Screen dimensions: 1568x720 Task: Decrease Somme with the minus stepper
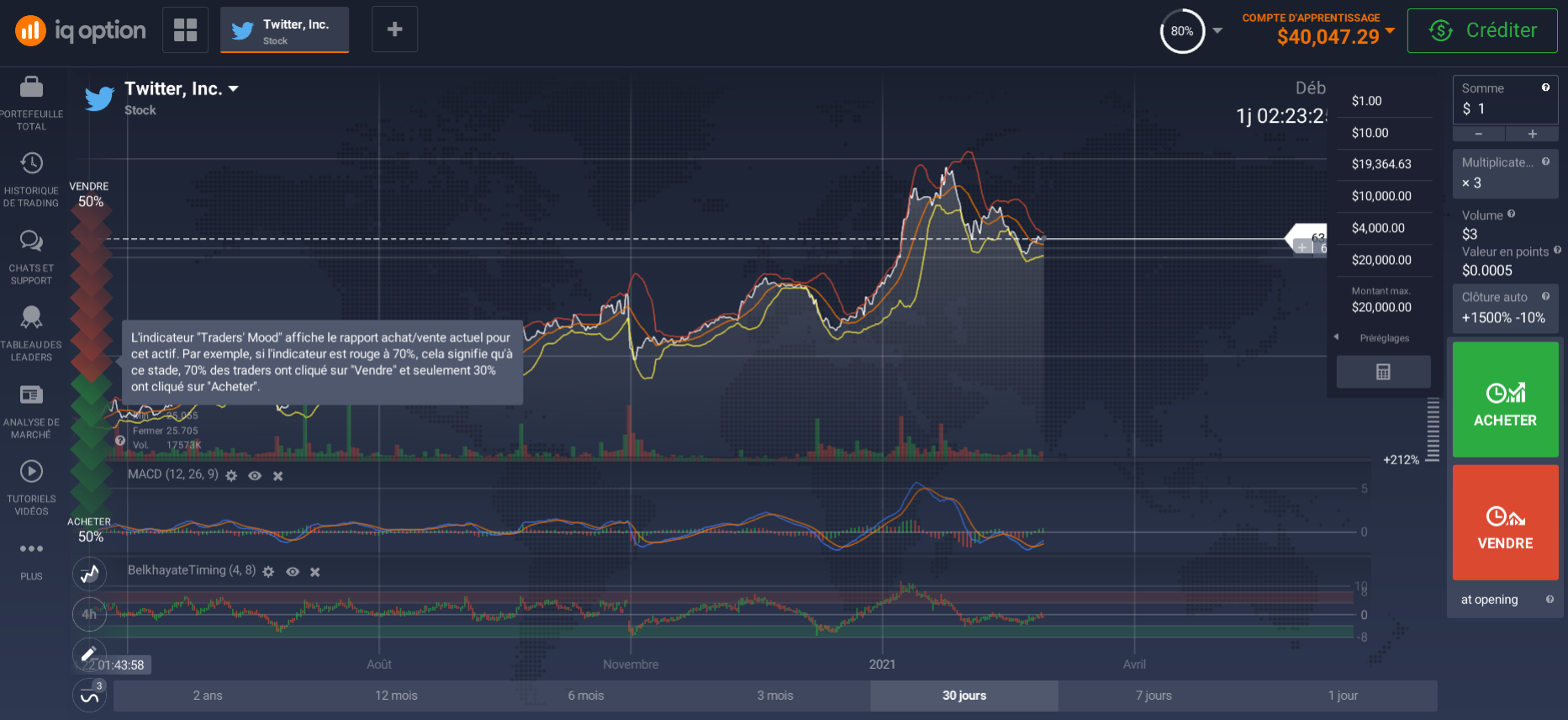[x=1478, y=134]
